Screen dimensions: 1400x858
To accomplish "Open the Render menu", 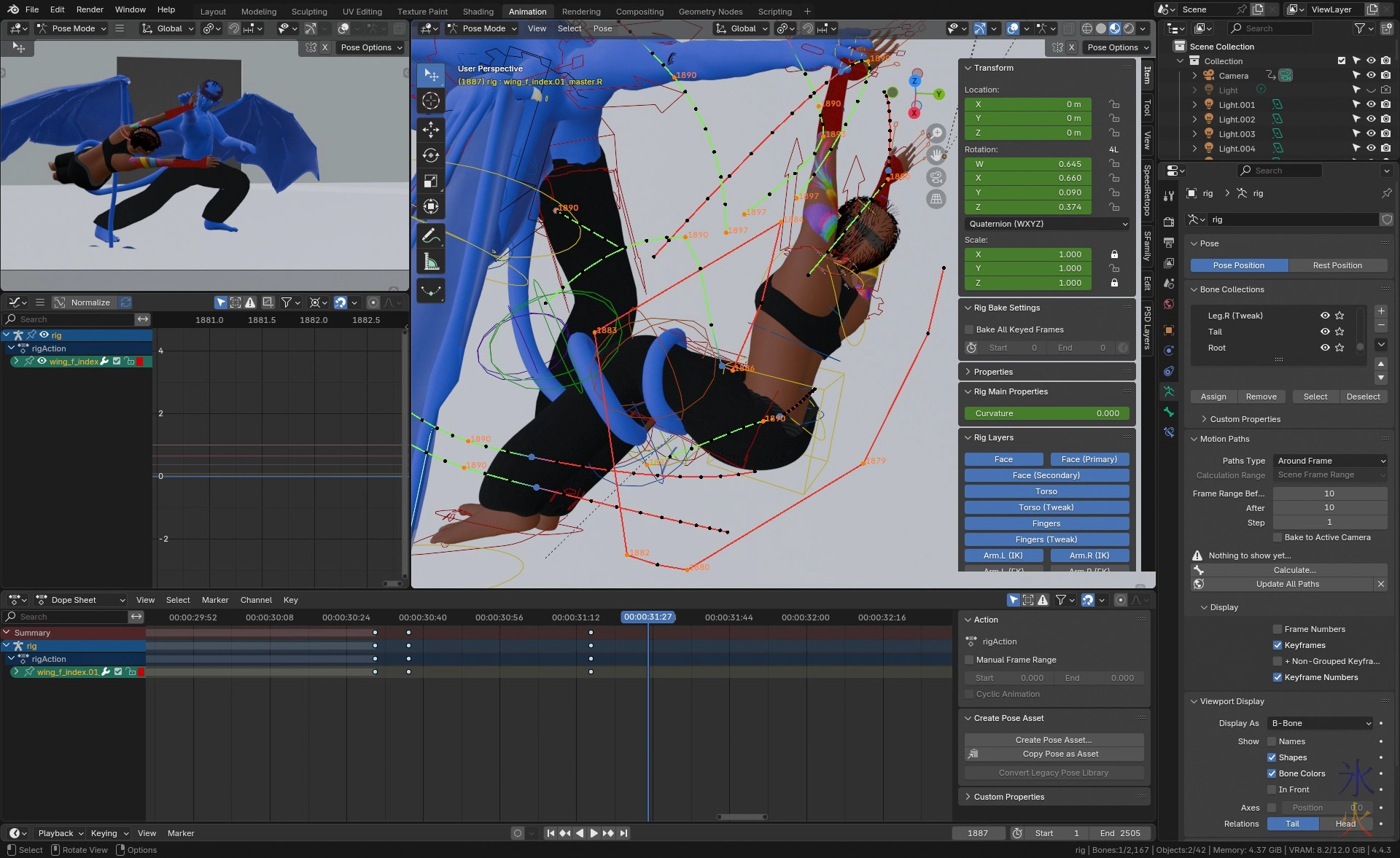I will 90,9.
